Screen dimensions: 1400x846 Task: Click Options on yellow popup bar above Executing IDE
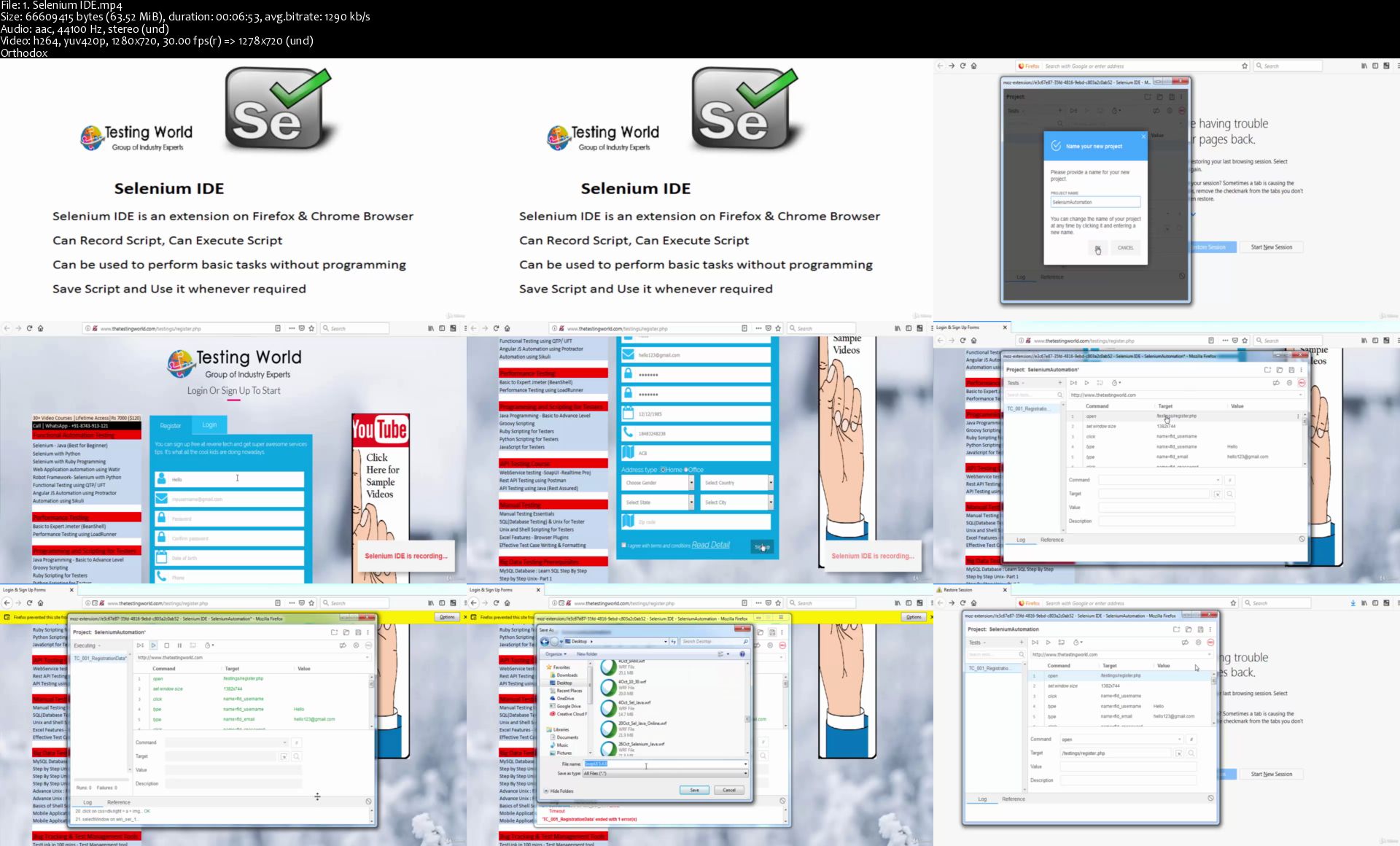coord(447,617)
